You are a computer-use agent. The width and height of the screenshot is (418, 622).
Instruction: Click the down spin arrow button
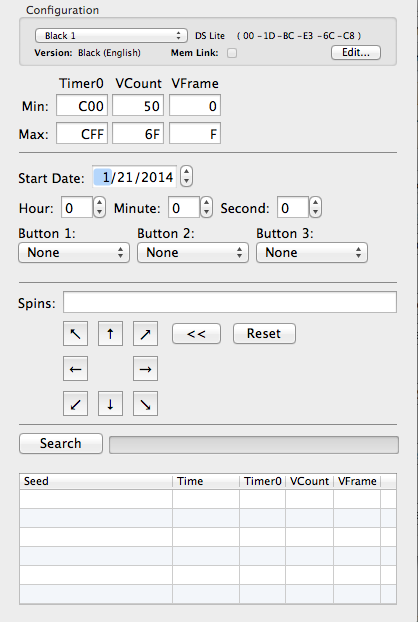[110, 403]
